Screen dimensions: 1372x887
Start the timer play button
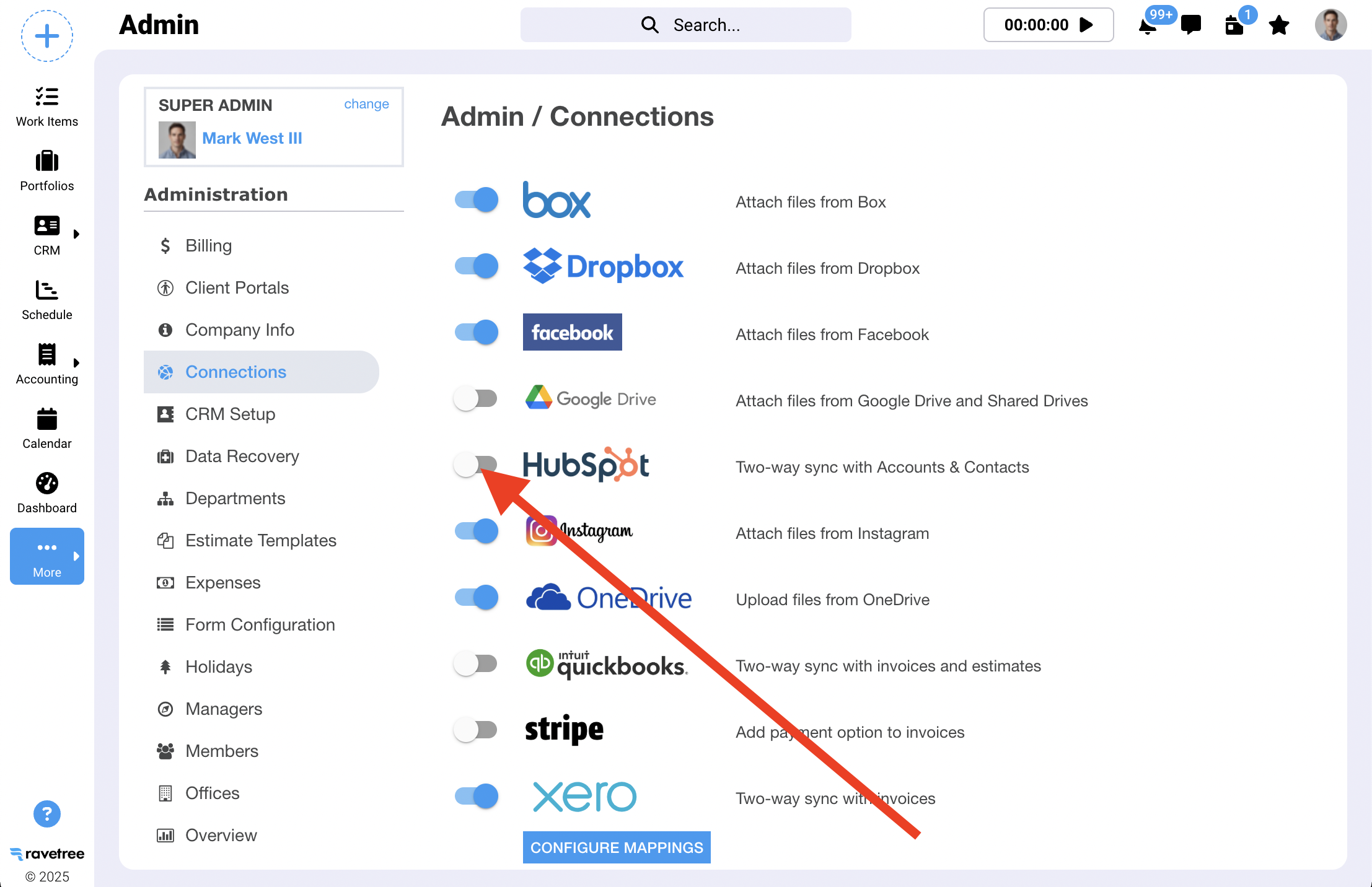click(x=1086, y=25)
